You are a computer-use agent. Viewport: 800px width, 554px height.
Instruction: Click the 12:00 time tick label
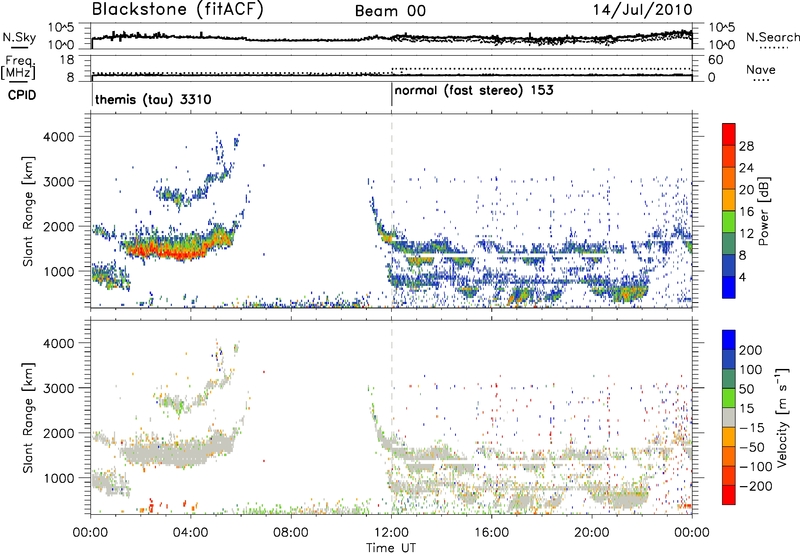[x=391, y=533]
